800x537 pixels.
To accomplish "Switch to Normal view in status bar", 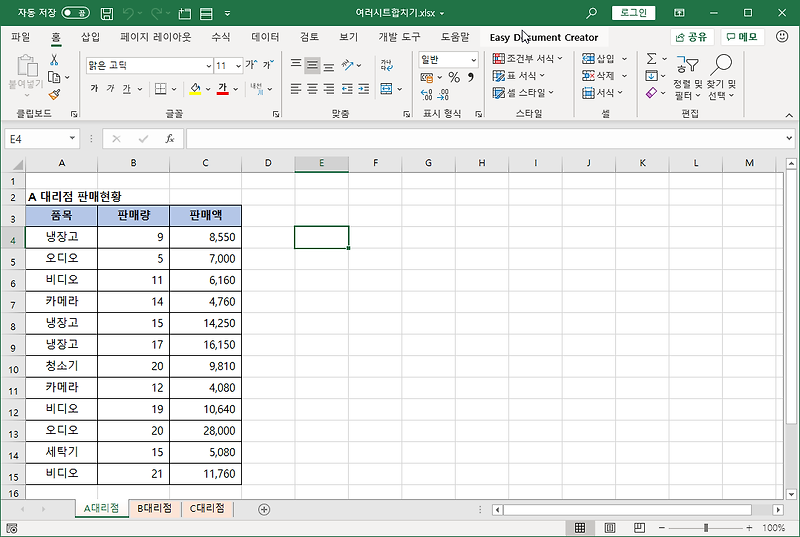I will 580,528.
